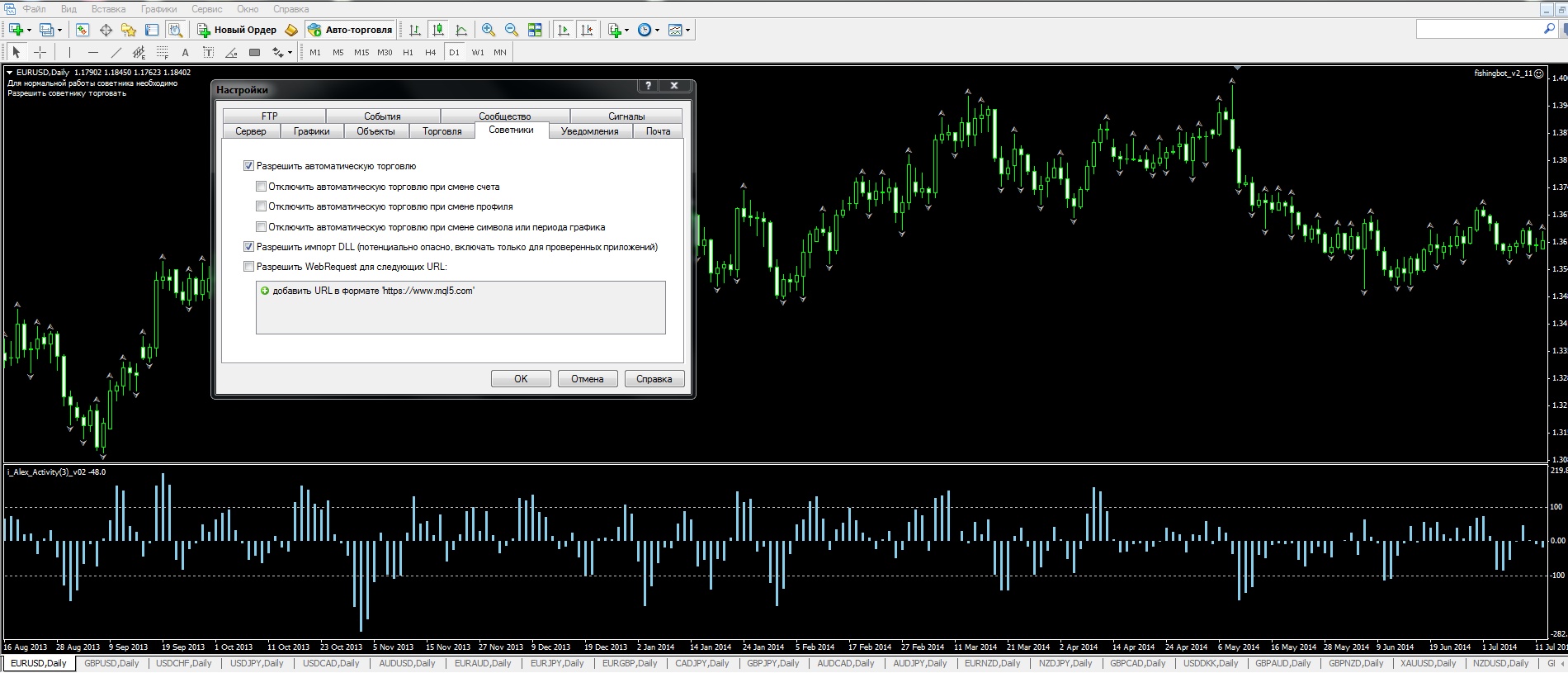The image size is (1568, 673).
Task: Expand the Periods dropdown arrow
Action: 657,30
